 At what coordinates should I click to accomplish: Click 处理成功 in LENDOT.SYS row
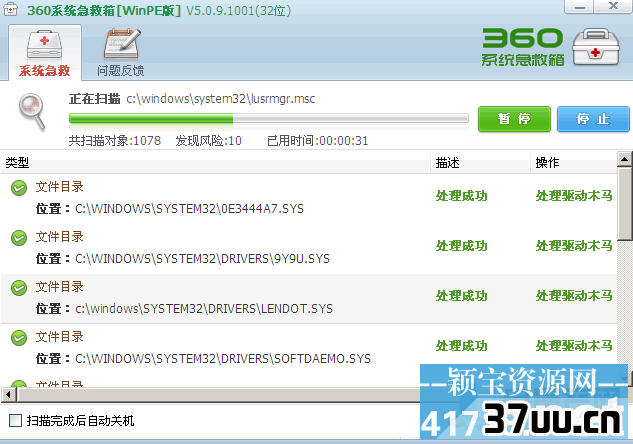(461, 296)
